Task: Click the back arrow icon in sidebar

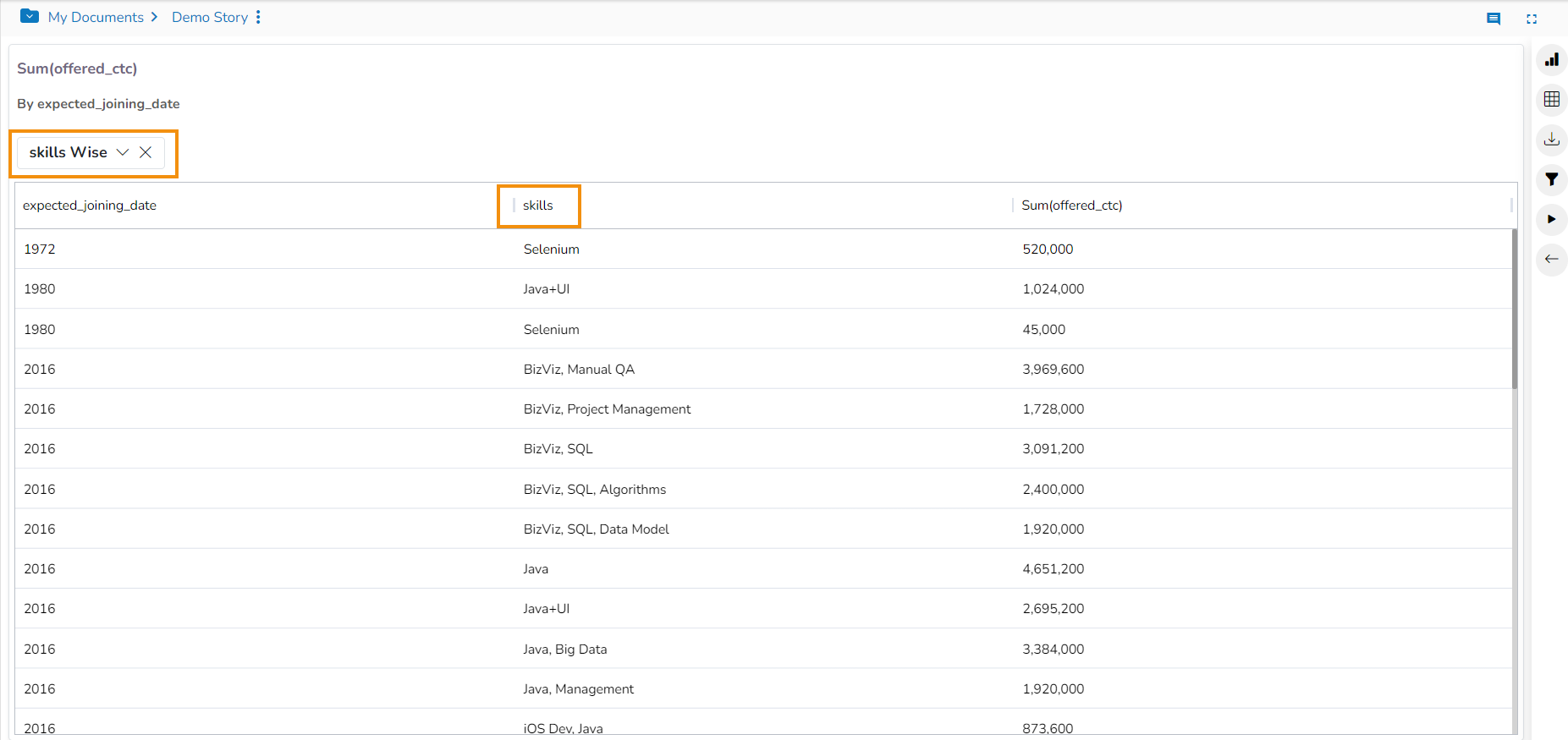Action: point(1551,259)
